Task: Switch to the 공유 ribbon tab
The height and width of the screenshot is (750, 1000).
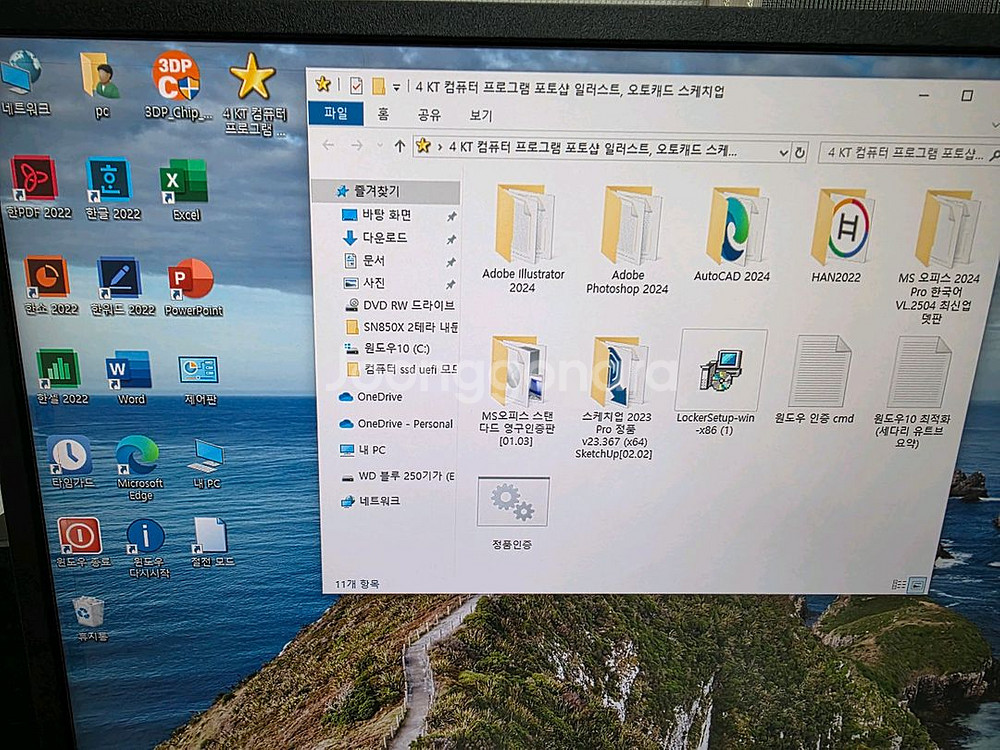Action: 429,115
